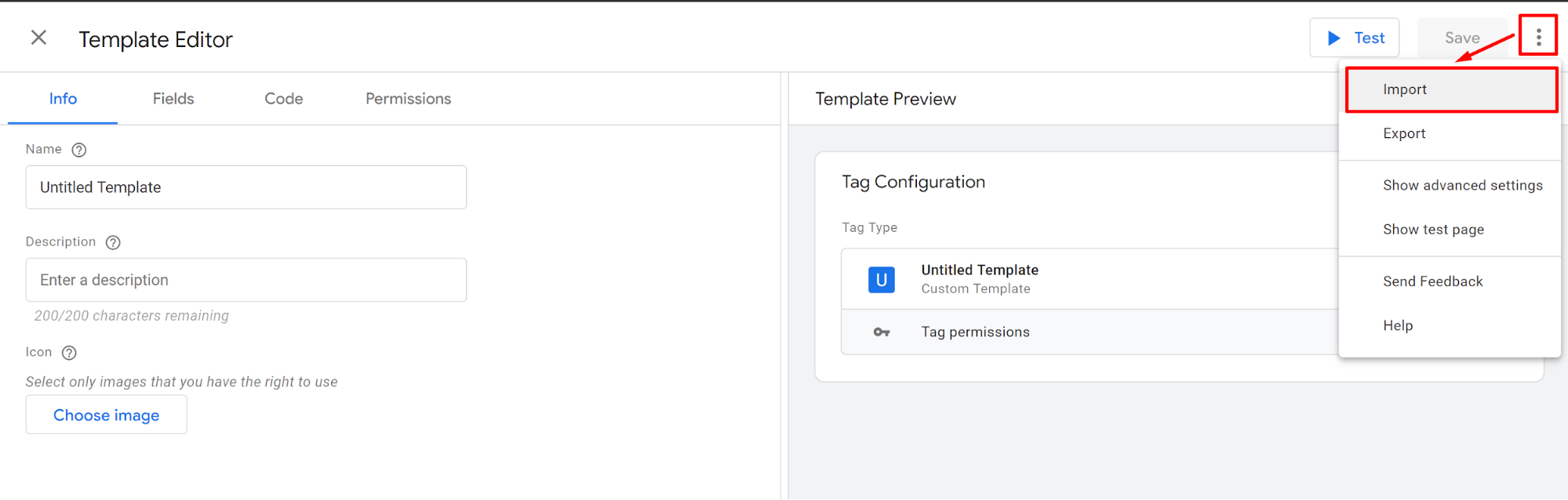Click Send Feedback in the menu
Viewport: 1568px width, 500px height.
click(1432, 281)
